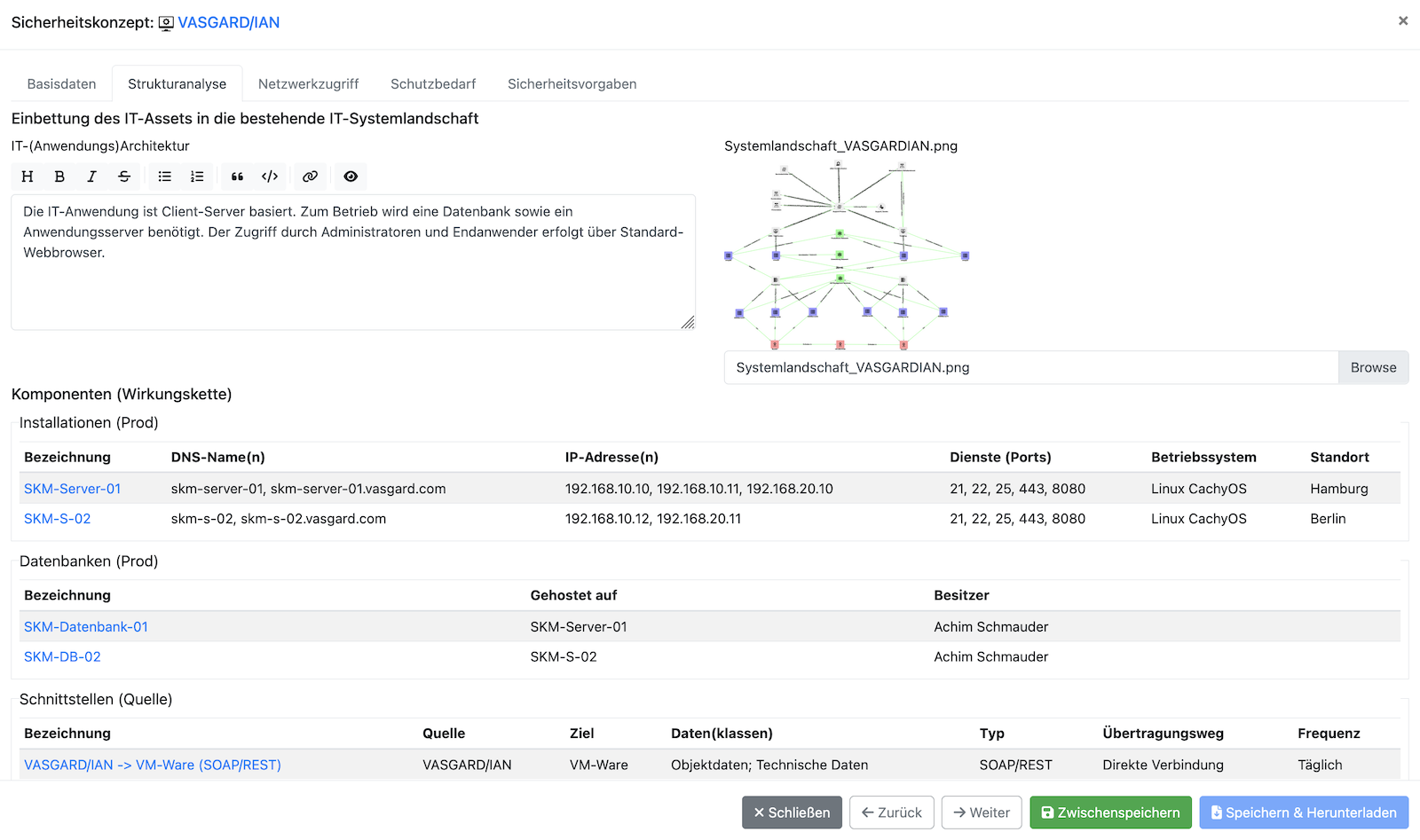Click Browse to choose an image file
1420x840 pixels.
coord(1372,367)
